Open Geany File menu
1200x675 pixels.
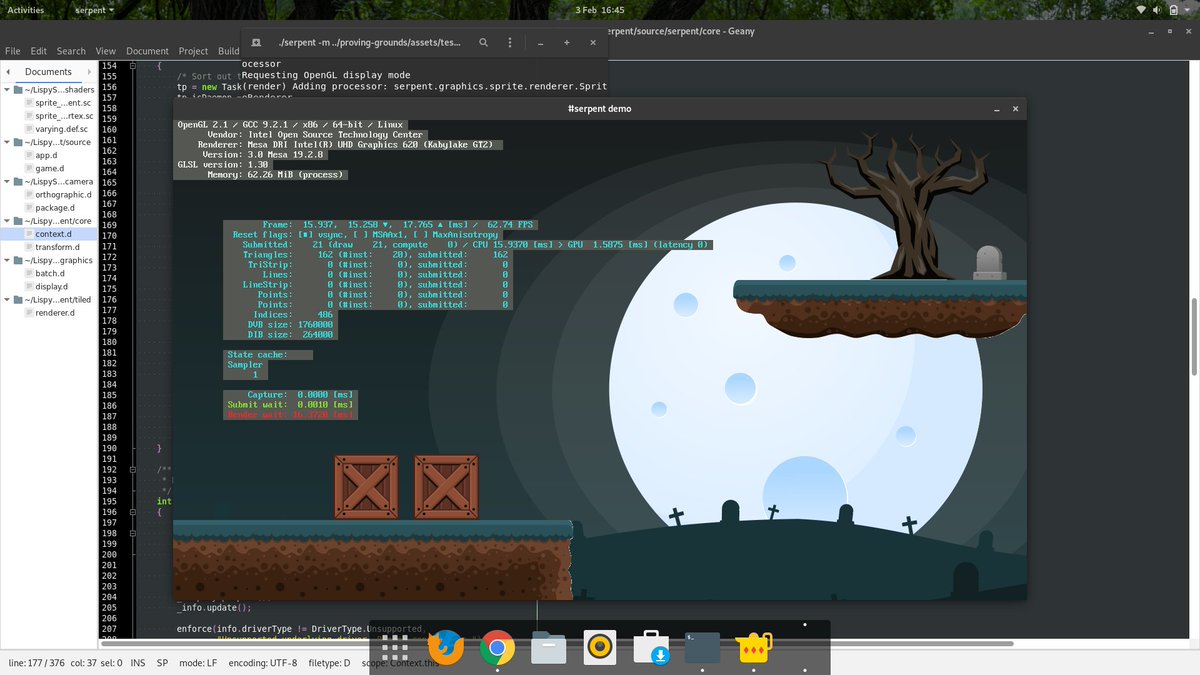[12, 51]
